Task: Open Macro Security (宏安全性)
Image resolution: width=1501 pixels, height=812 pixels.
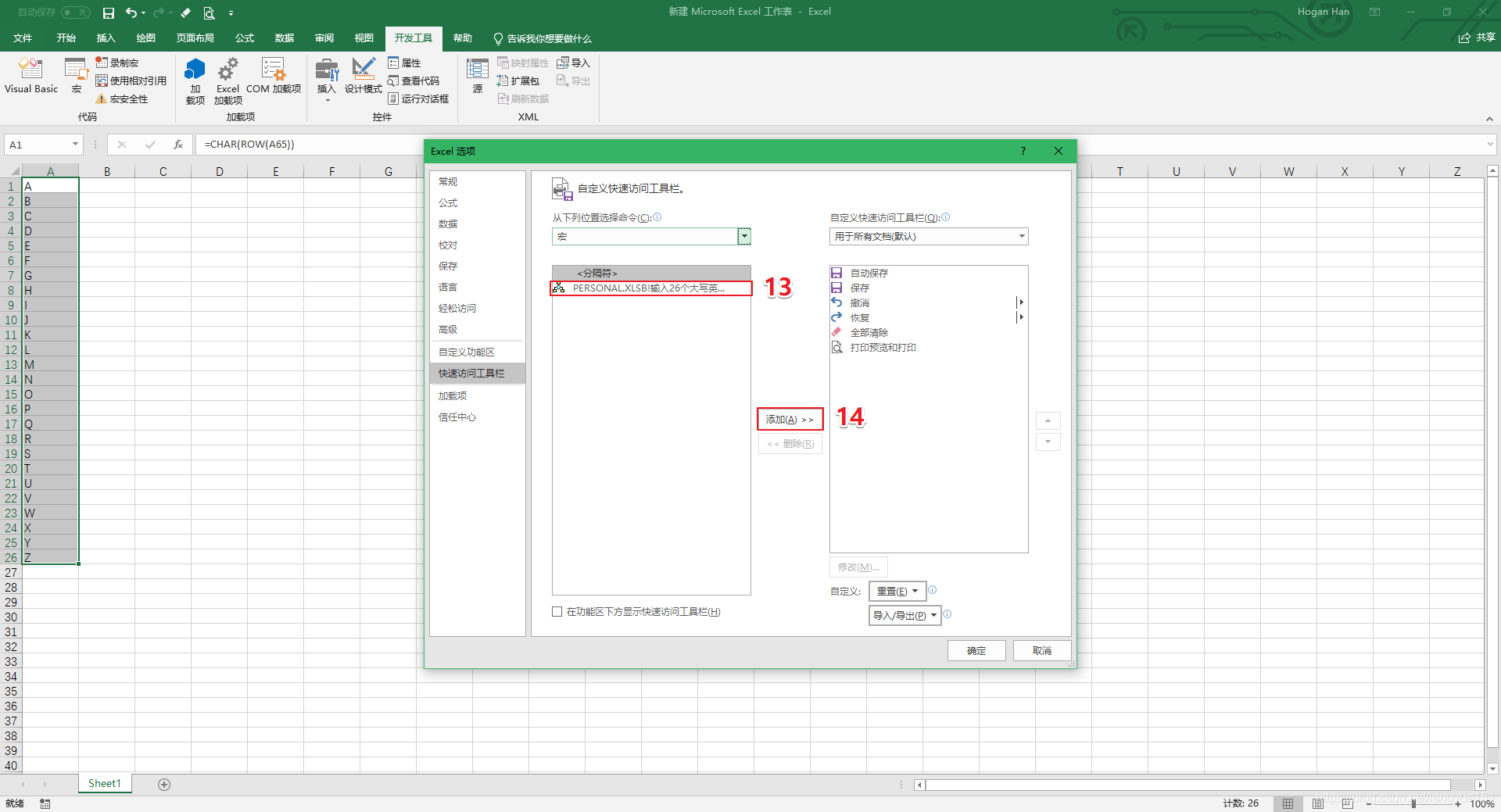Action: (x=122, y=98)
